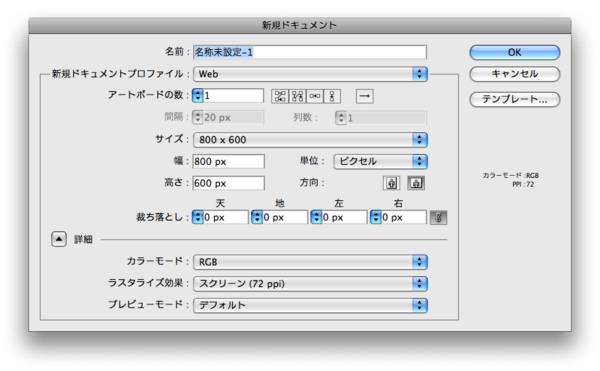Click the OK button
Viewport: 600px width, 371px height.
tap(515, 52)
